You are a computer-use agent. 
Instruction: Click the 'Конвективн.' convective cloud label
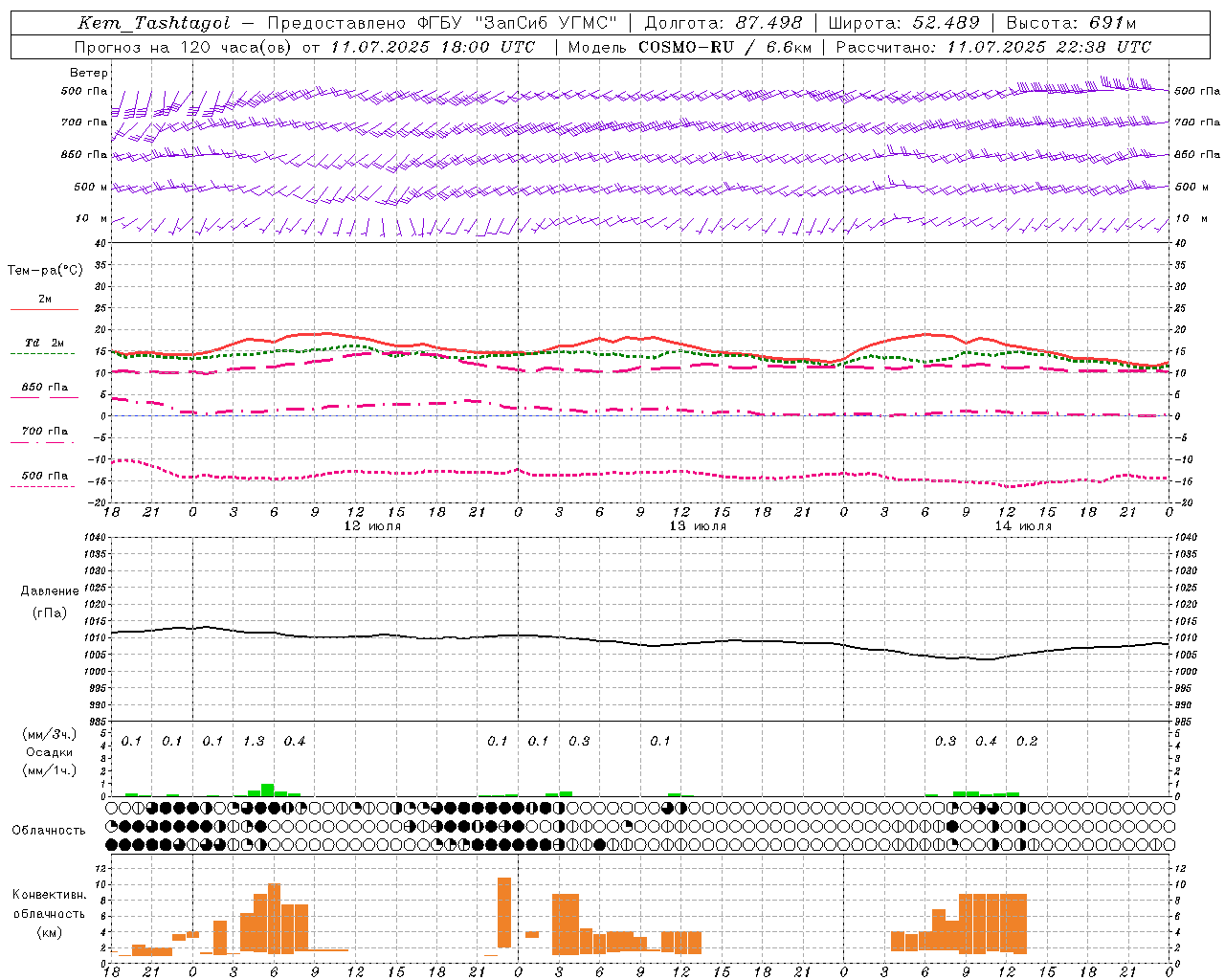(x=50, y=895)
